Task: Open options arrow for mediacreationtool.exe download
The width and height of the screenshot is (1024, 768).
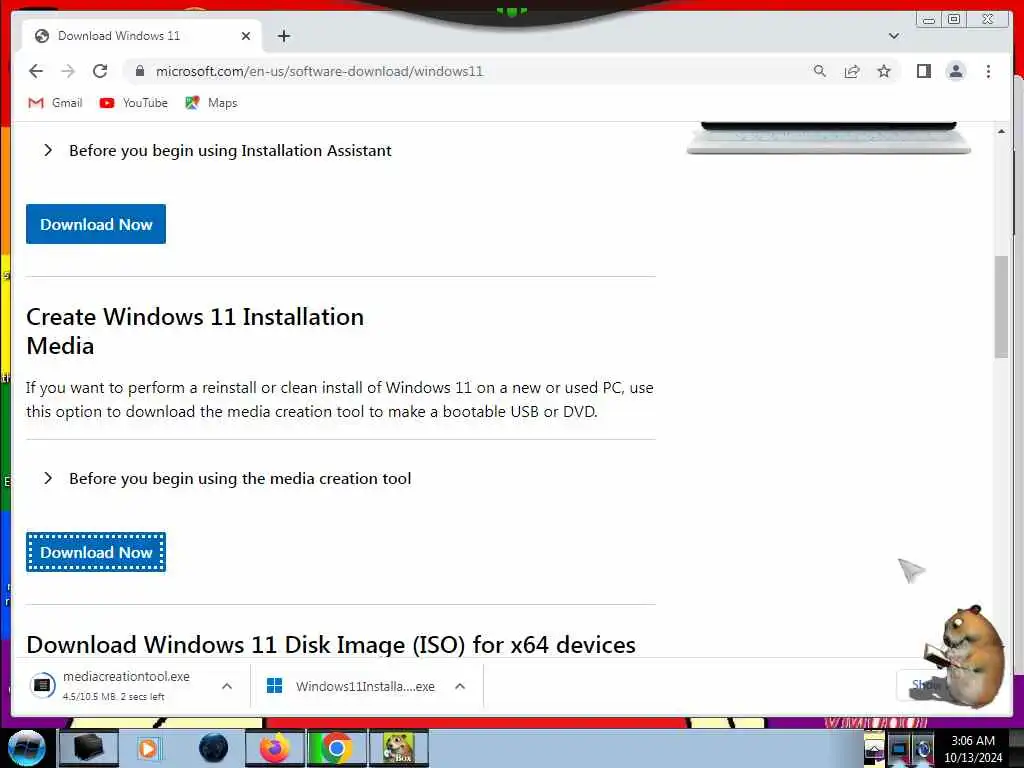Action: click(227, 686)
